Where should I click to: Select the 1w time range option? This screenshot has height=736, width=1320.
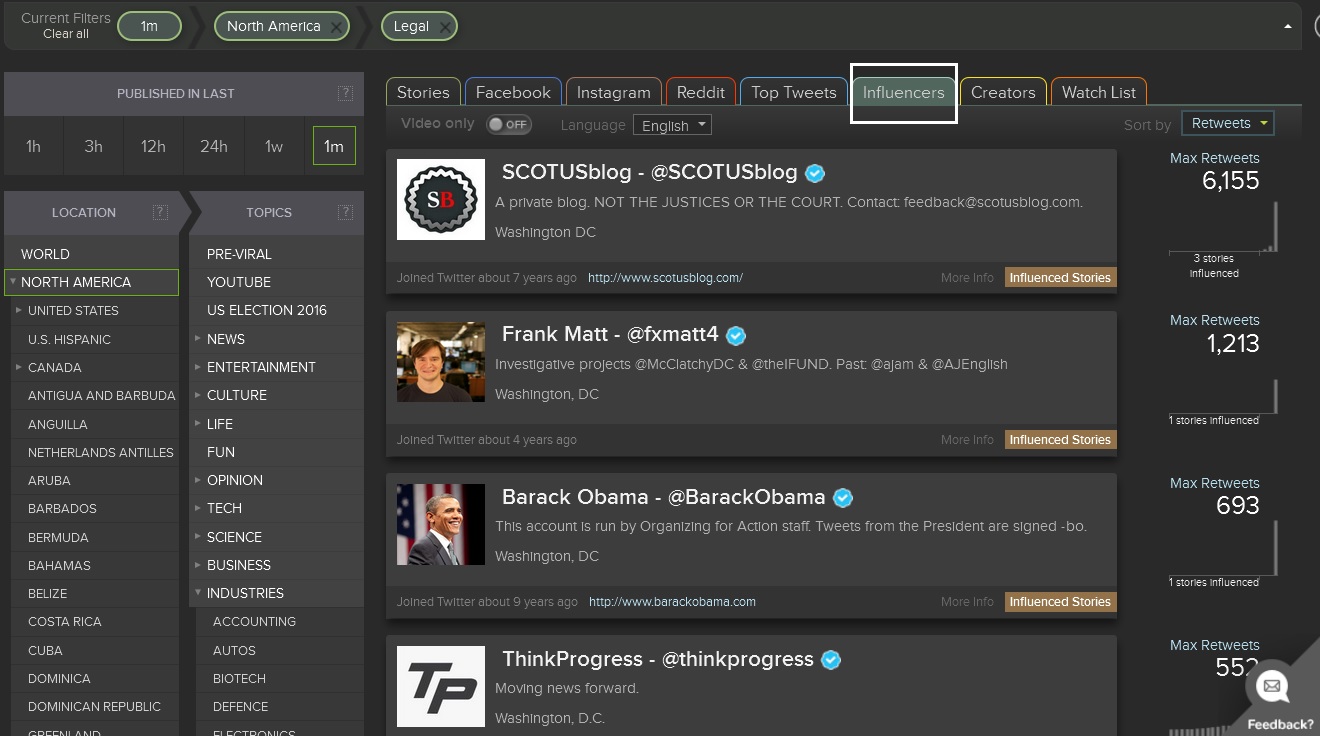[x=273, y=146]
